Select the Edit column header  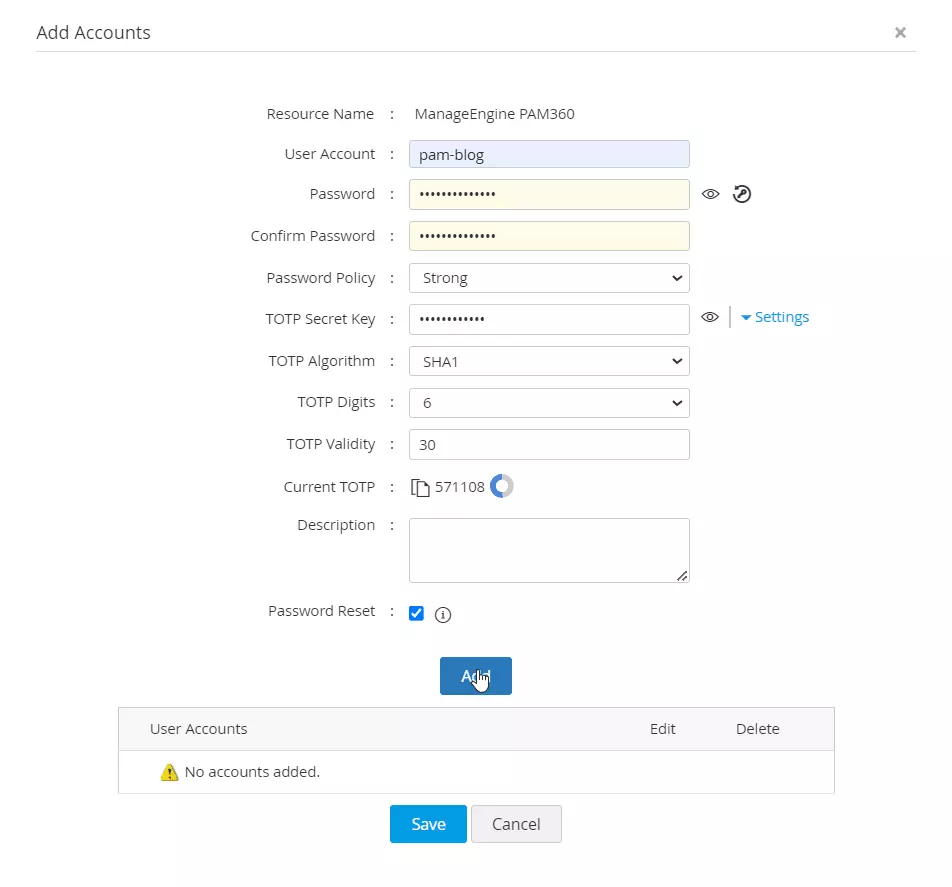tap(662, 729)
